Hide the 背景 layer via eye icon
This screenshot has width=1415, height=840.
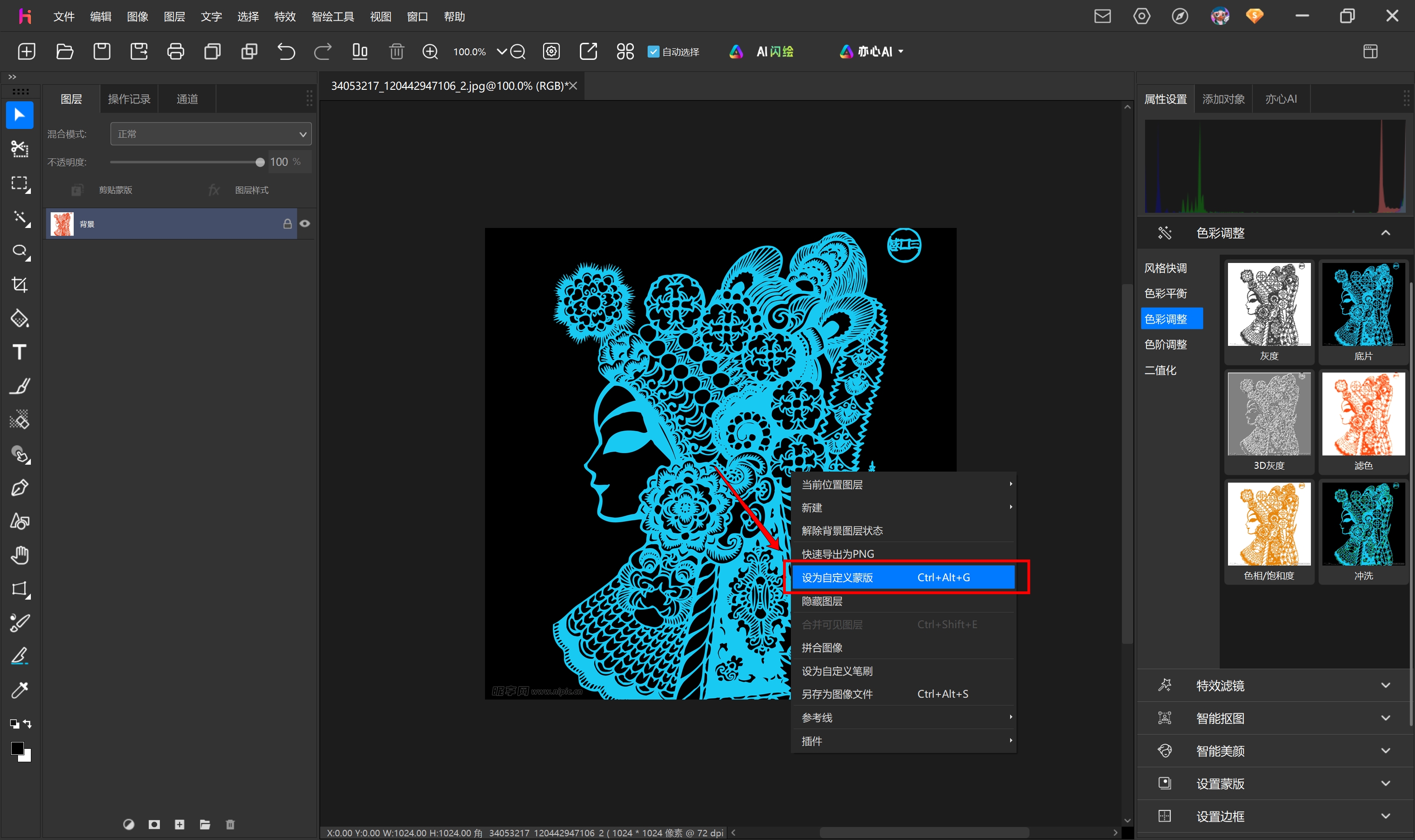point(304,223)
